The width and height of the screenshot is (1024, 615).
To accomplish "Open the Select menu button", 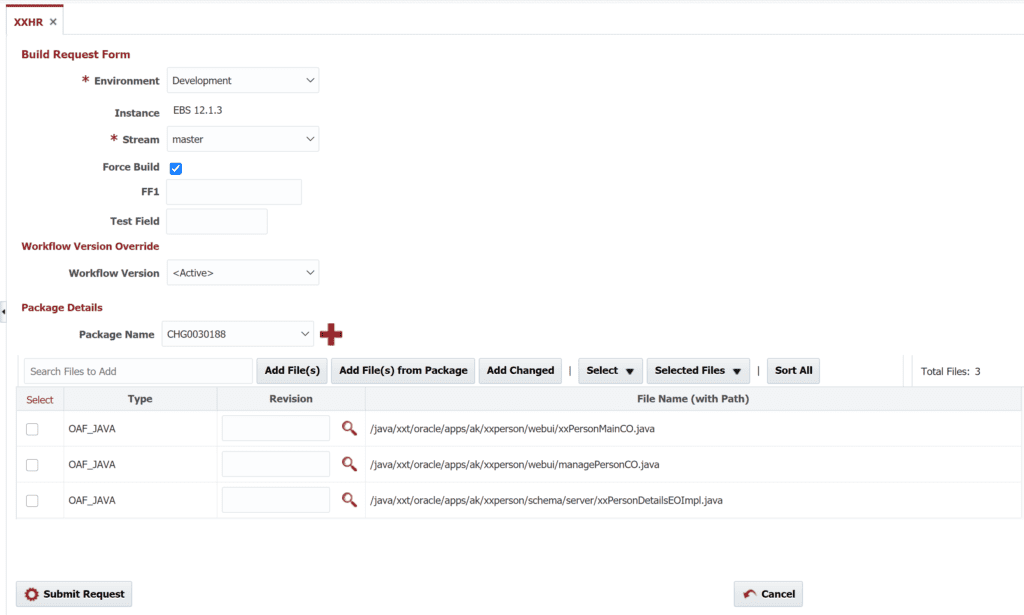I will (x=609, y=371).
